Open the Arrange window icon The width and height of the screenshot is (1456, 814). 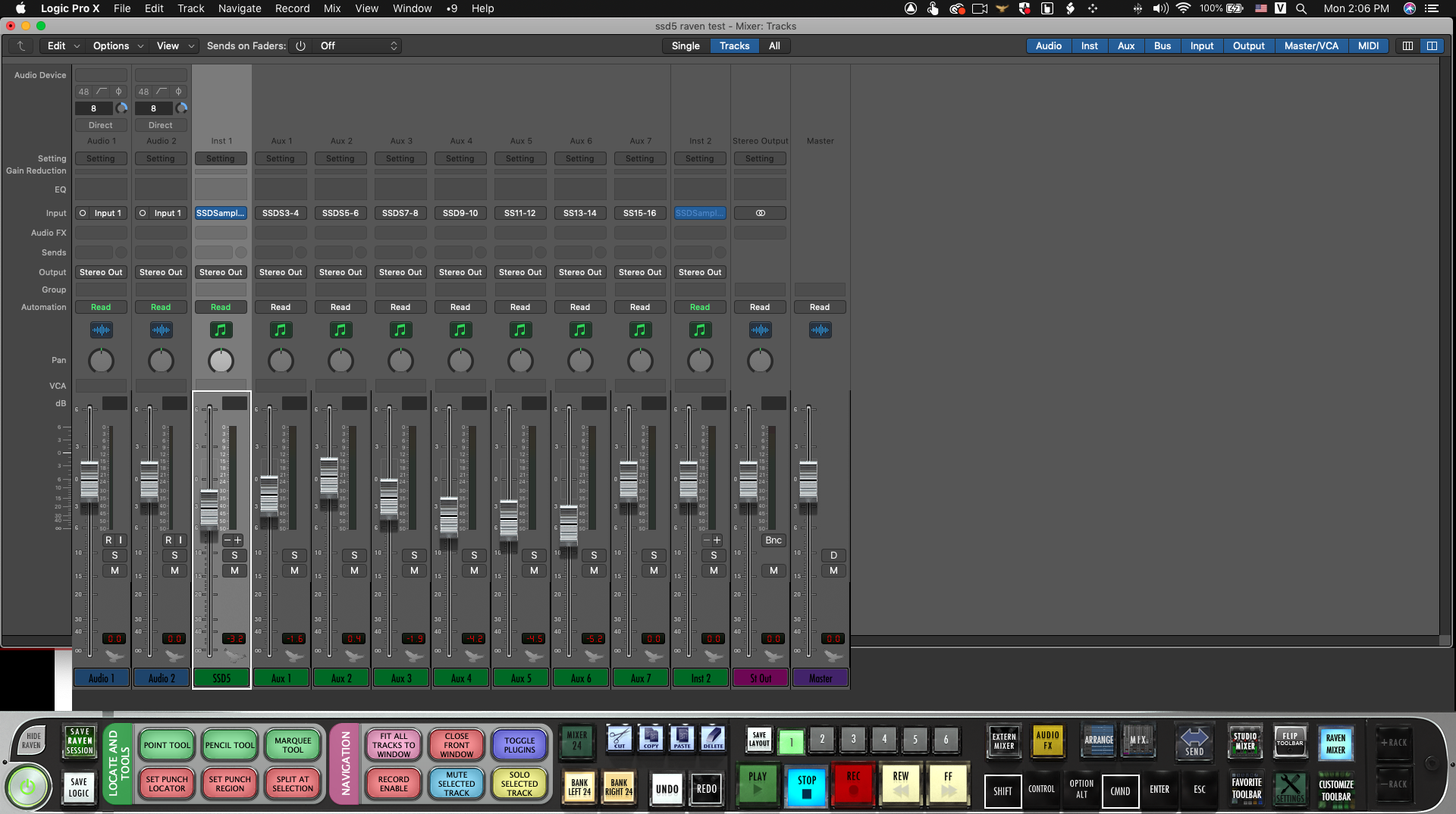tap(1098, 740)
